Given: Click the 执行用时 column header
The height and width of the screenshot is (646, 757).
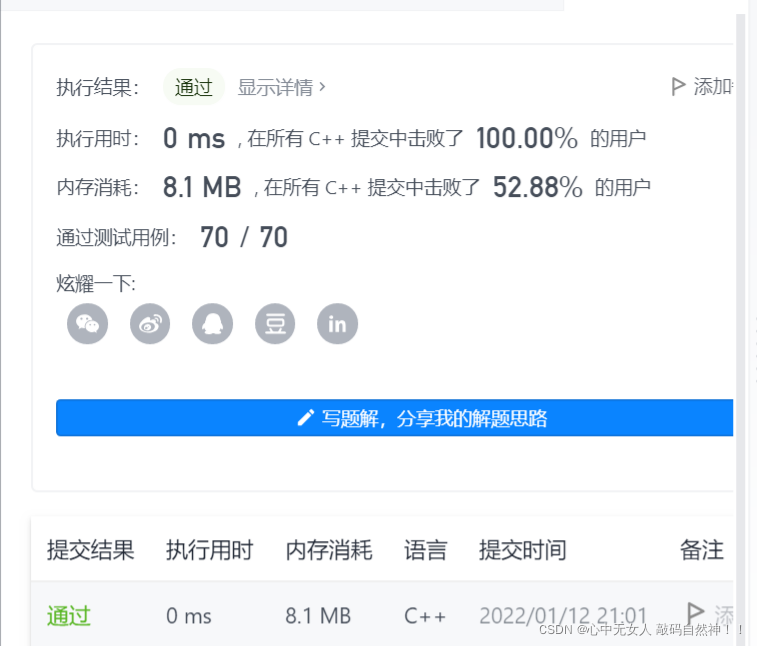Looking at the screenshot, I should pos(210,550).
